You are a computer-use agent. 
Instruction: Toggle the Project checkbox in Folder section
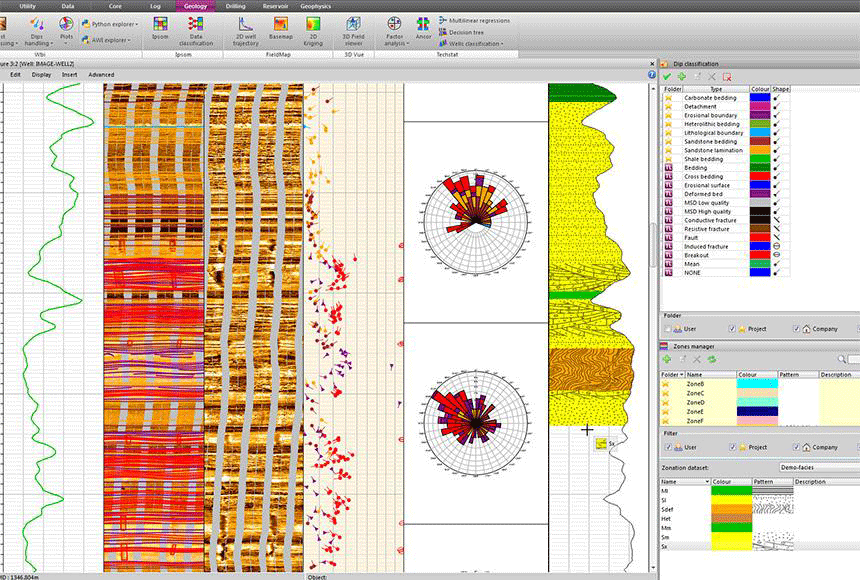pos(732,329)
